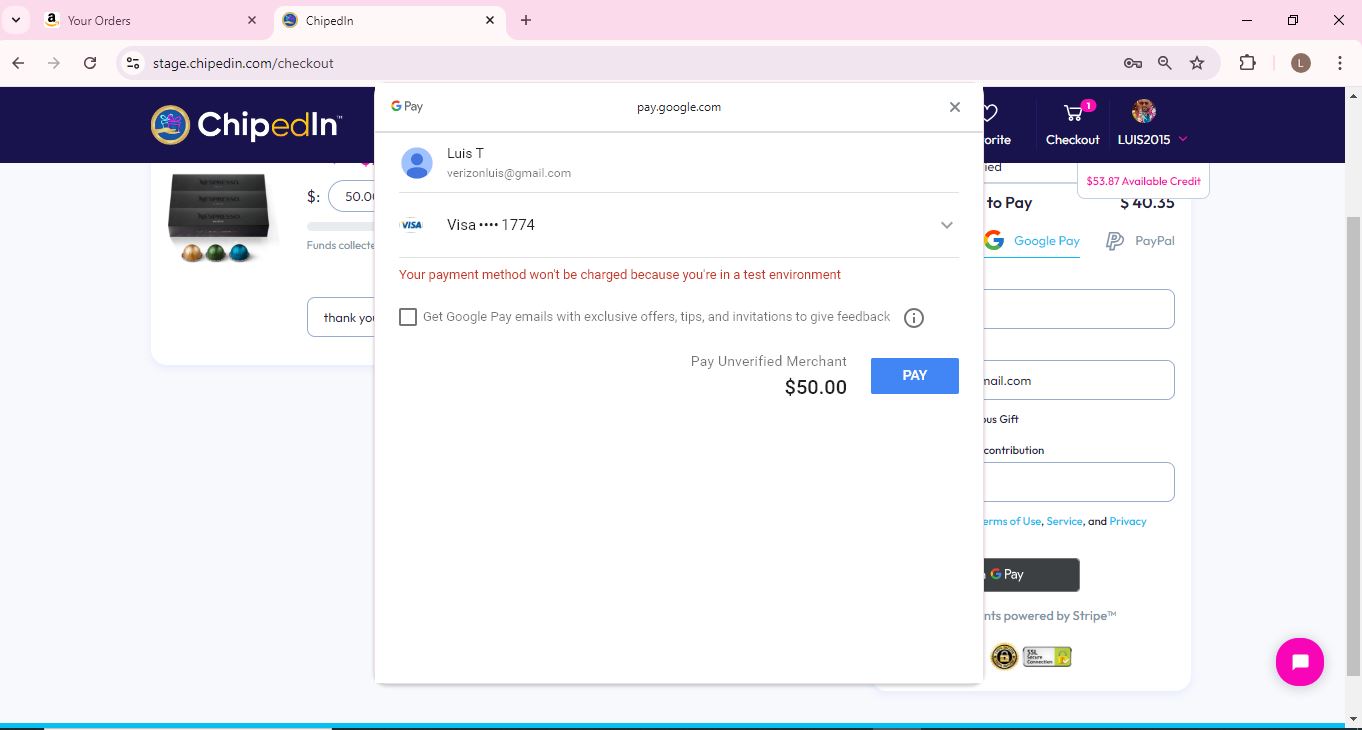
Task: Open the Extensions puzzle icon
Action: 1247,63
